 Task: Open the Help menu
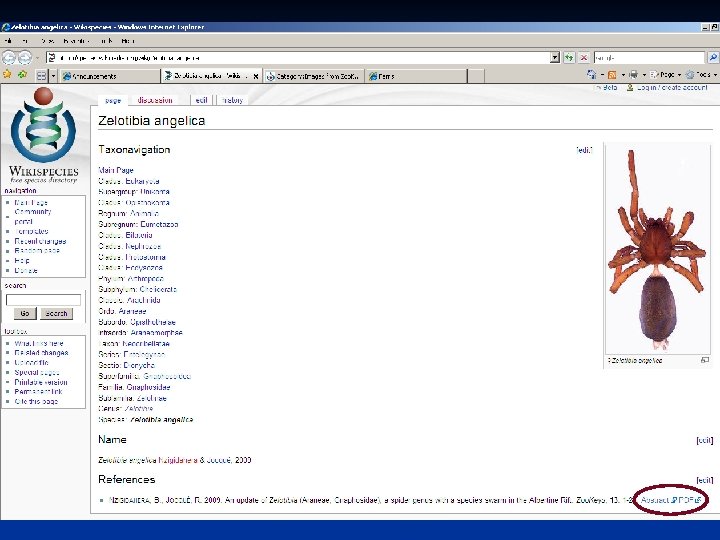point(128,41)
